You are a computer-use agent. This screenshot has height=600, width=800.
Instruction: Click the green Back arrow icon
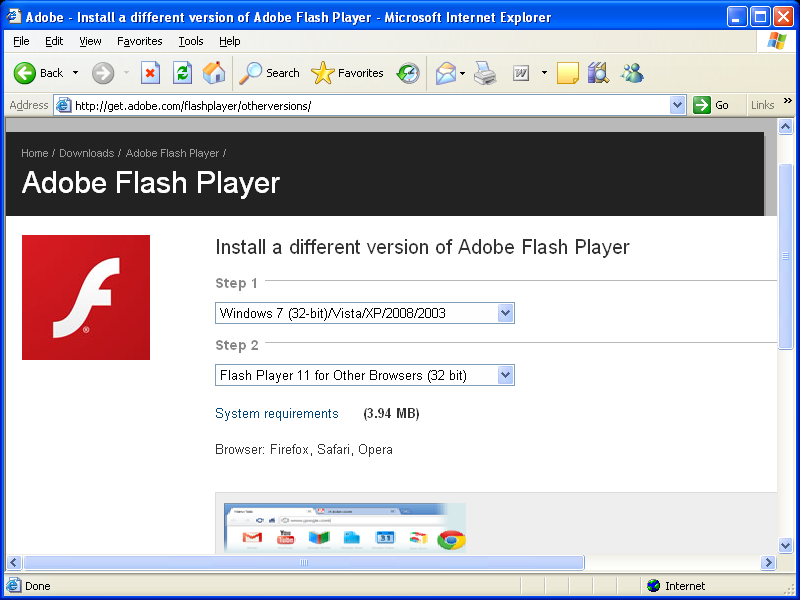[24, 73]
